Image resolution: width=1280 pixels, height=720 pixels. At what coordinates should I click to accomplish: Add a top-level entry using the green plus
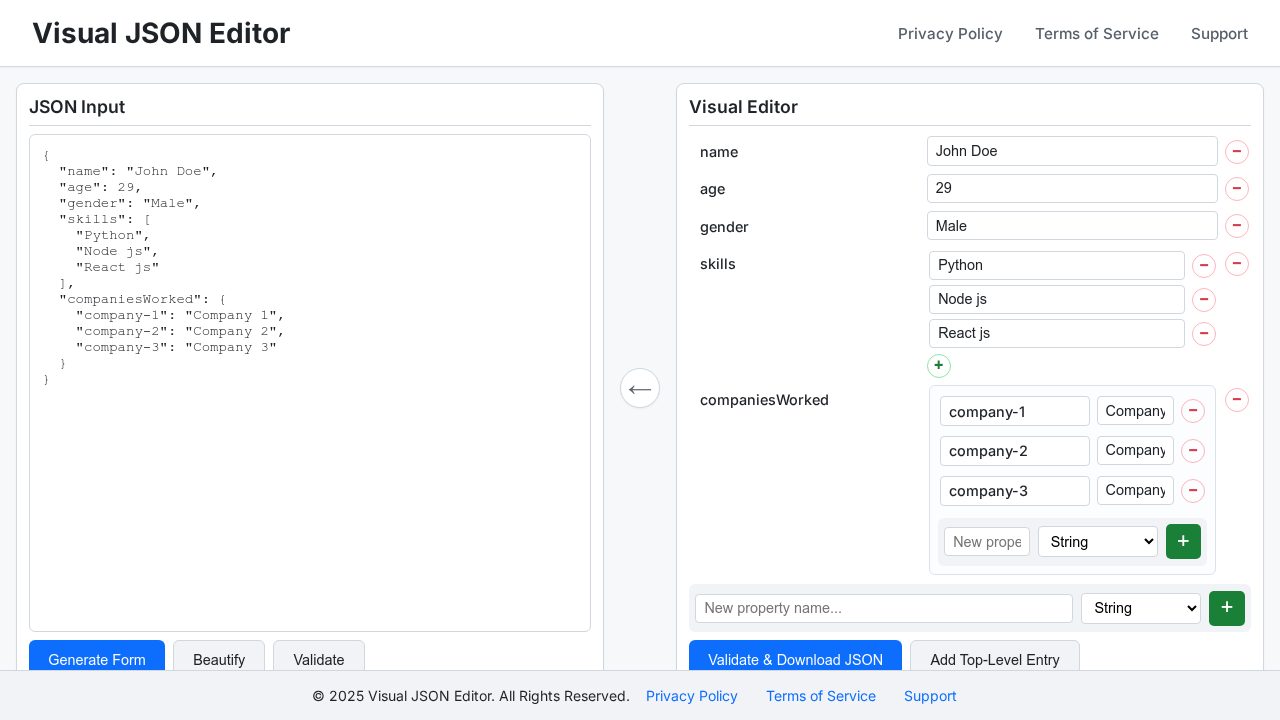(1227, 608)
